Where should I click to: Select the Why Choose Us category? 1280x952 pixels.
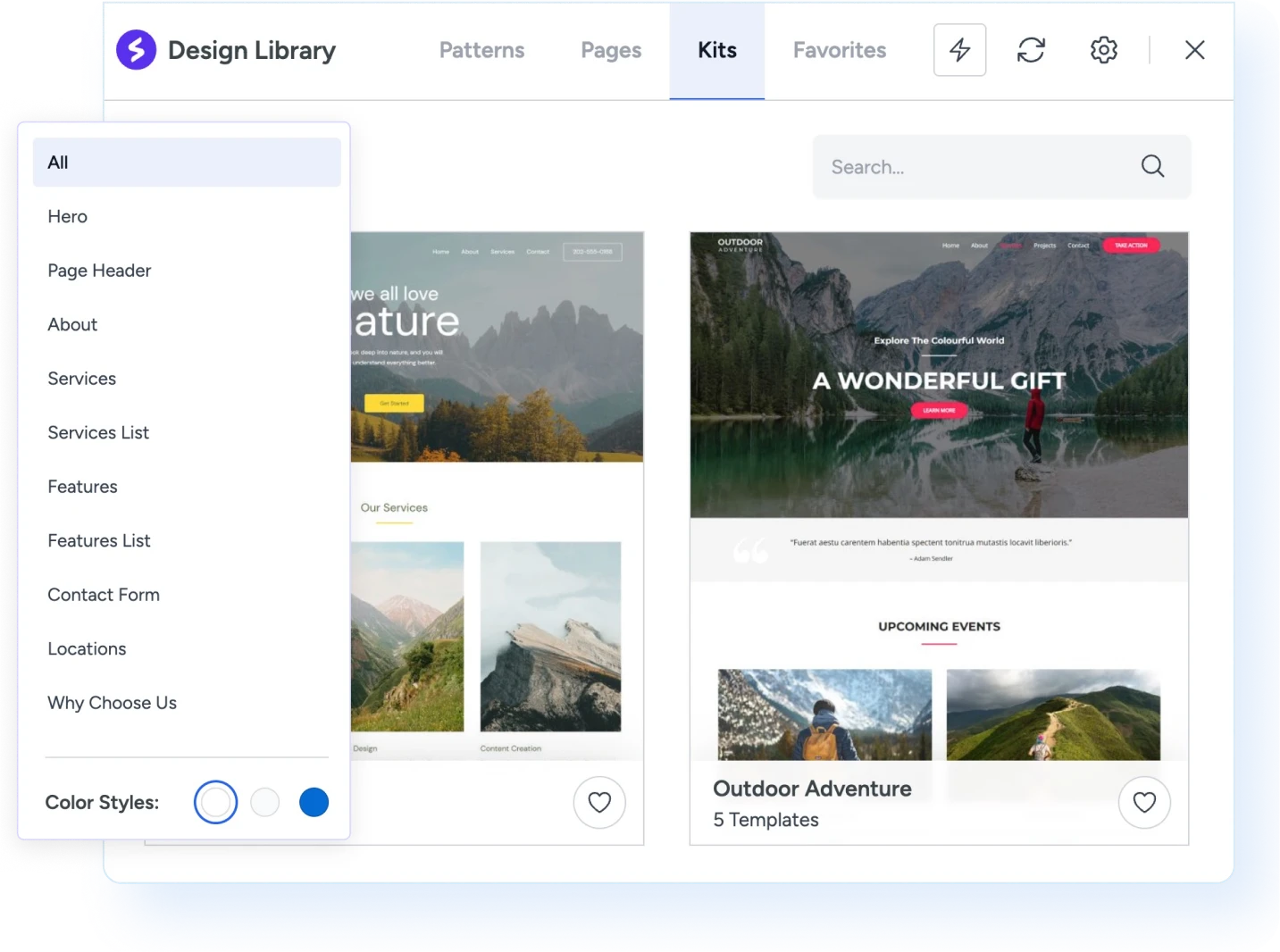[x=113, y=703]
